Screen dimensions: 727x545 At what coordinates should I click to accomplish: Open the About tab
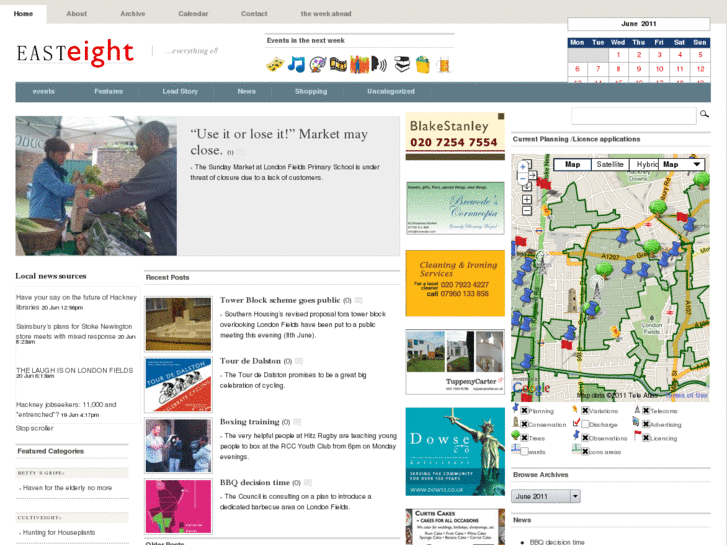coord(77,14)
